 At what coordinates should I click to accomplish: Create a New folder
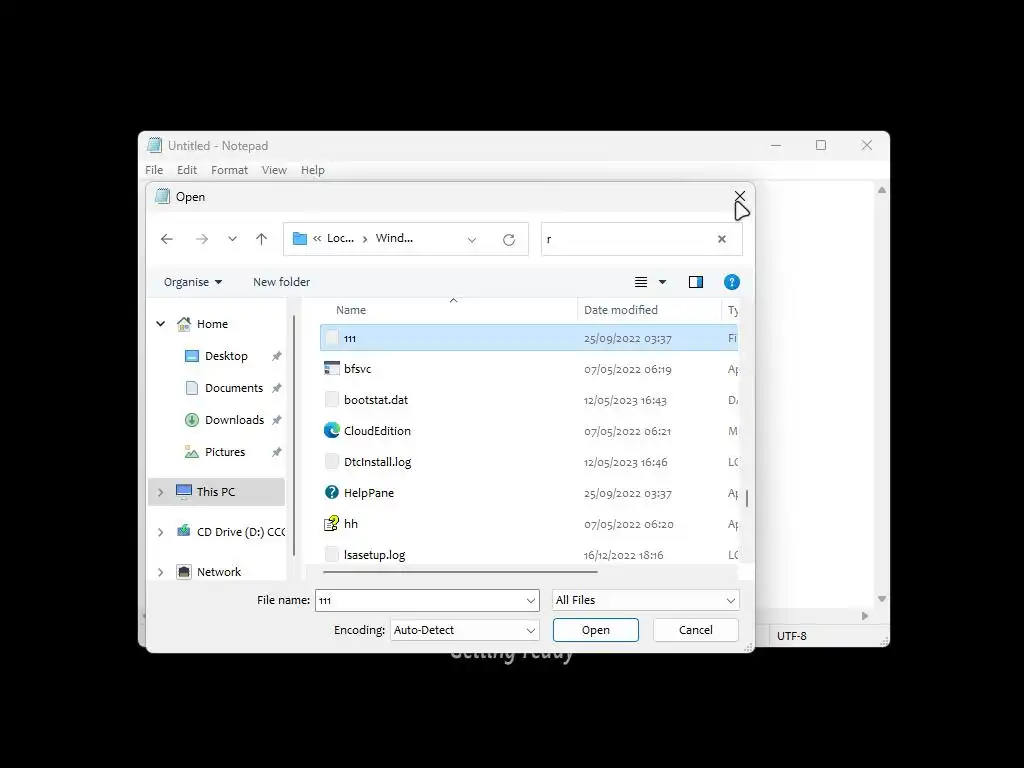pos(281,282)
